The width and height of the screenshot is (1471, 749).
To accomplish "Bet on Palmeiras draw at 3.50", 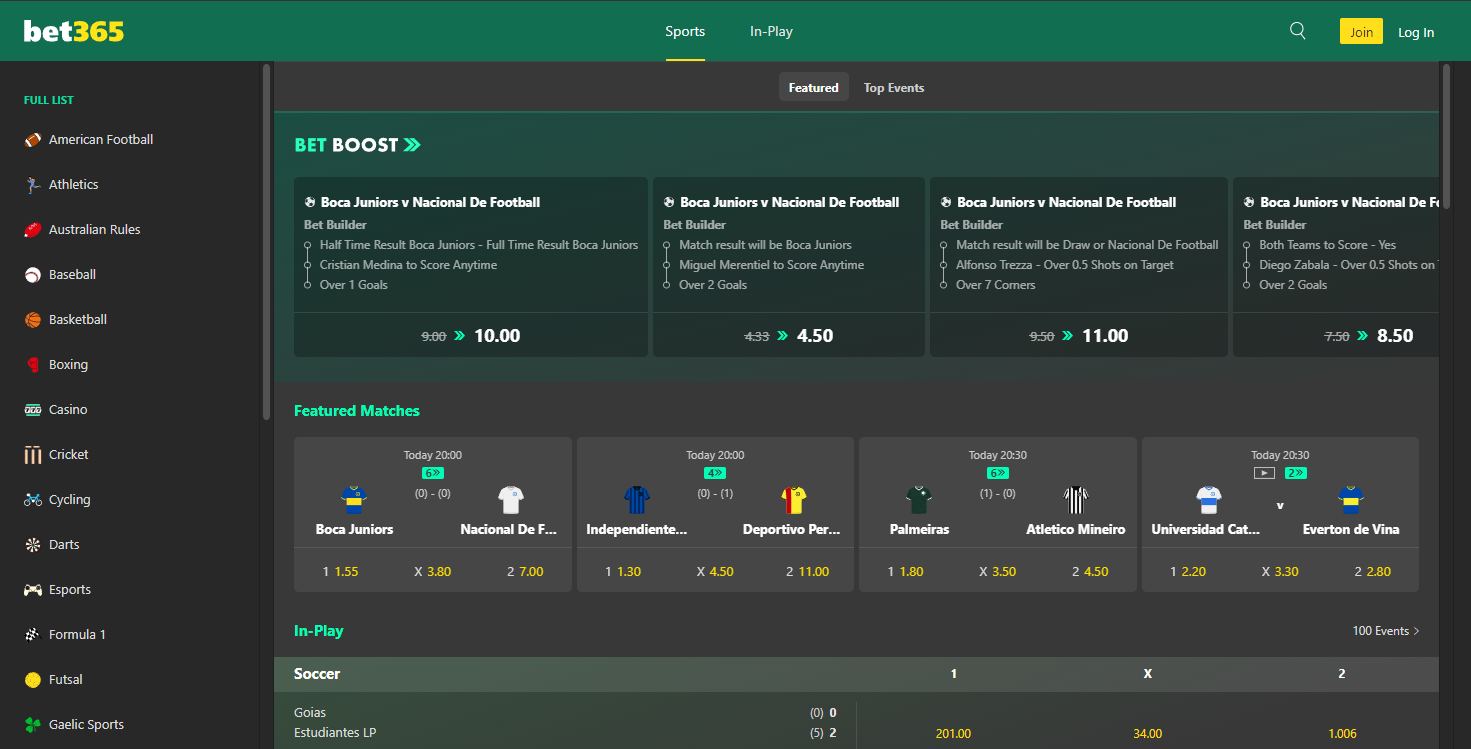I will click(x=998, y=572).
